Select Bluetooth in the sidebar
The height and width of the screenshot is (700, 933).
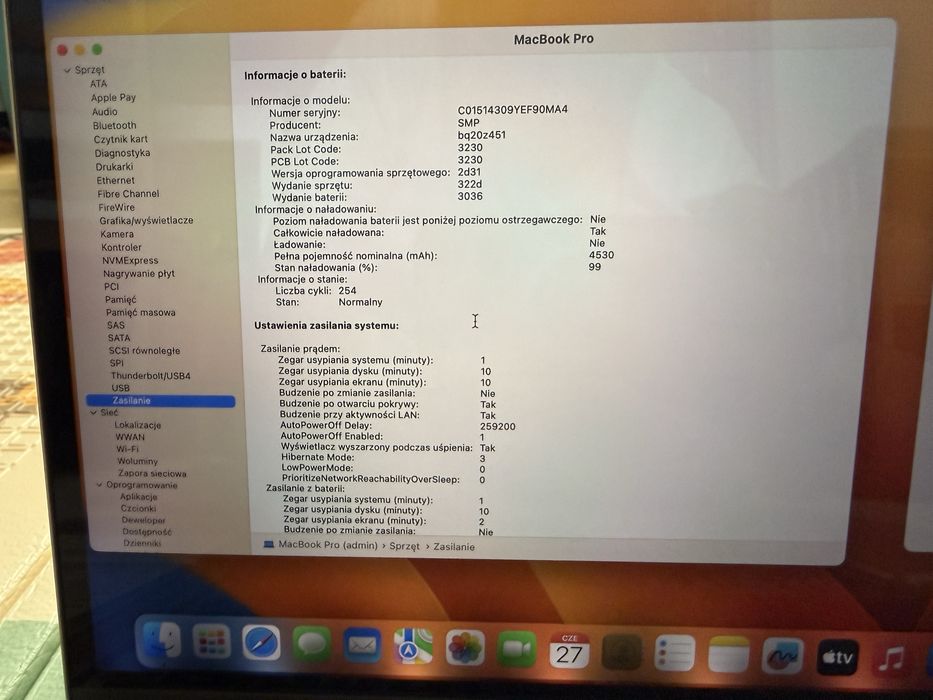[114, 126]
